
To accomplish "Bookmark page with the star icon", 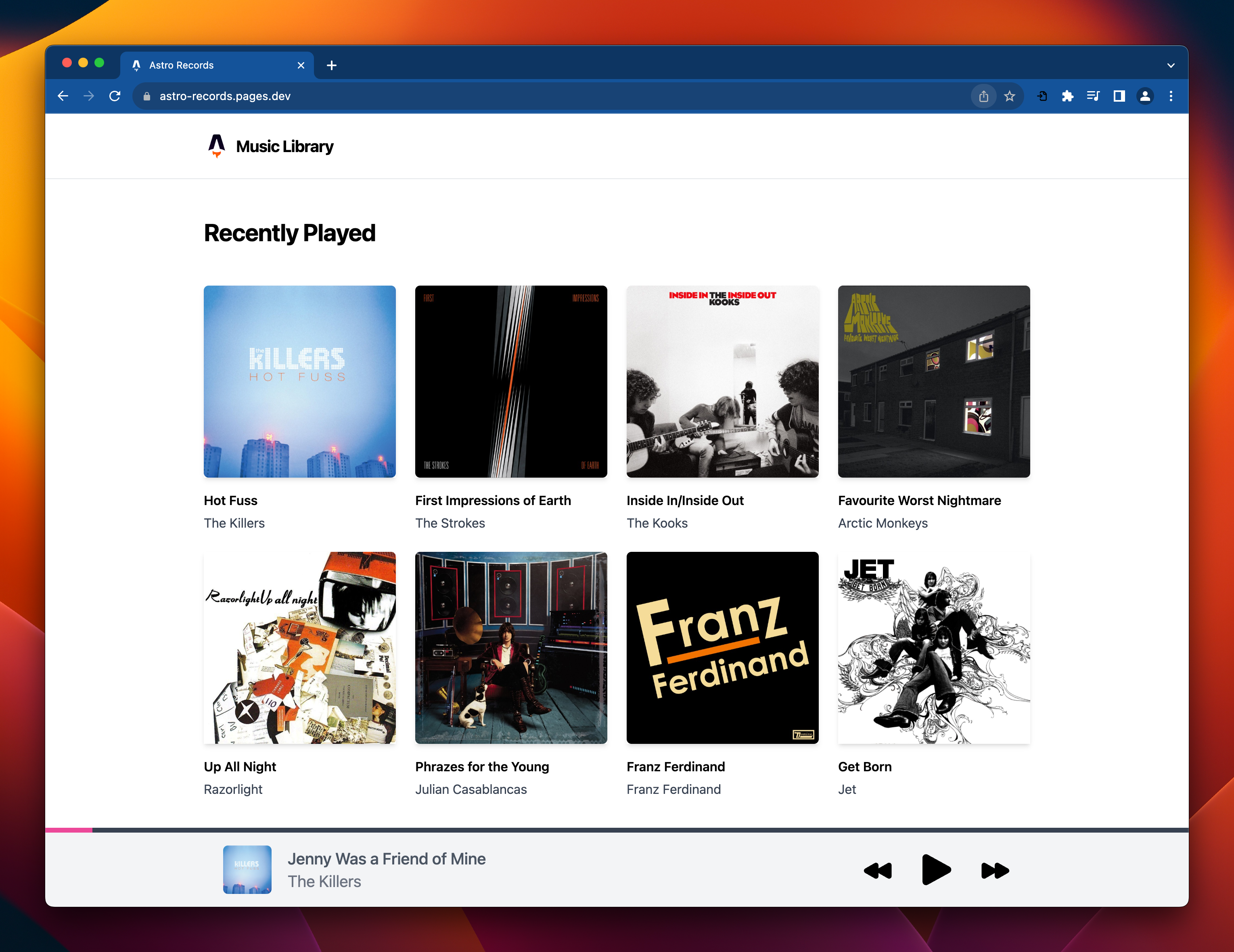I will tap(1010, 96).
